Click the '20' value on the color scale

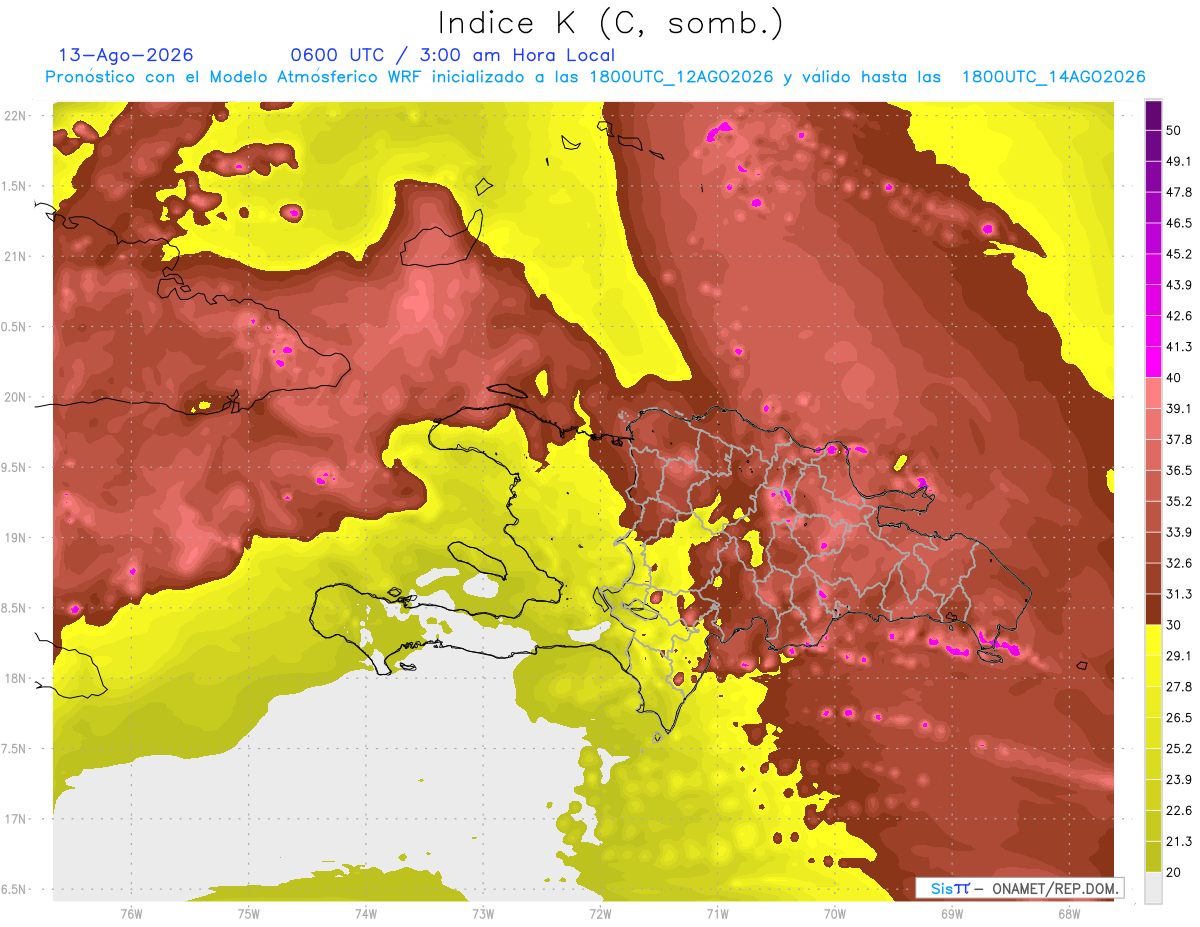[1174, 873]
